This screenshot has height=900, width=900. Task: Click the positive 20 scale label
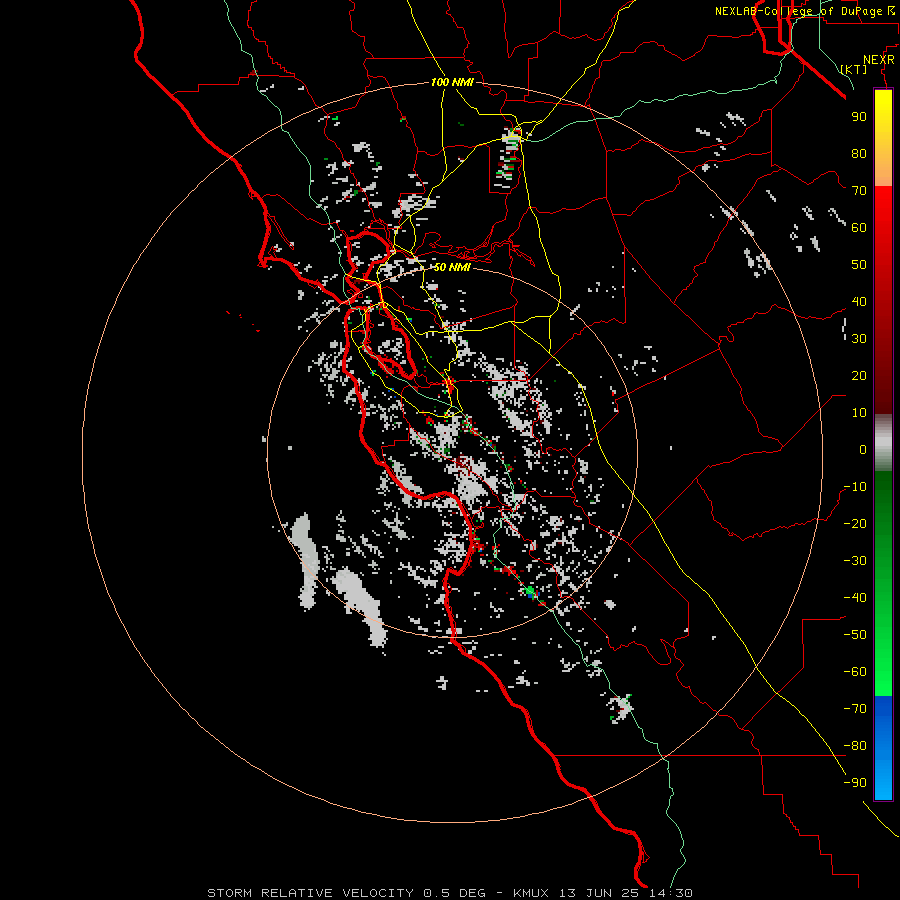(x=859, y=375)
